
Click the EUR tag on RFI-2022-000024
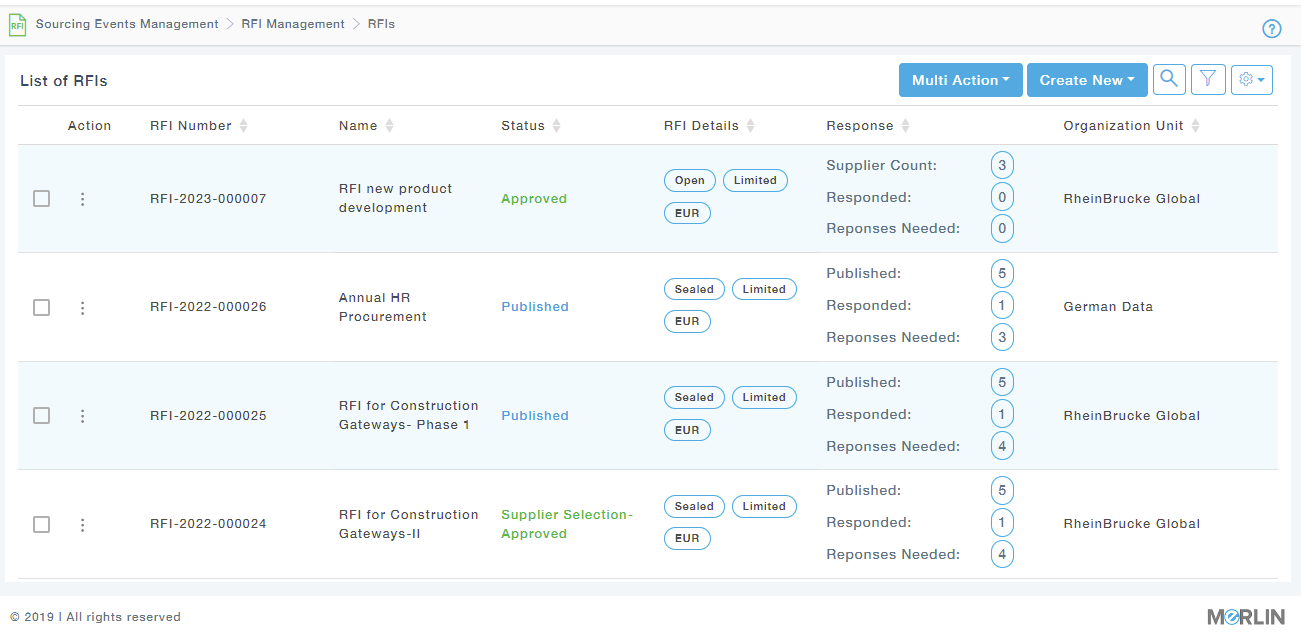[x=687, y=538]
